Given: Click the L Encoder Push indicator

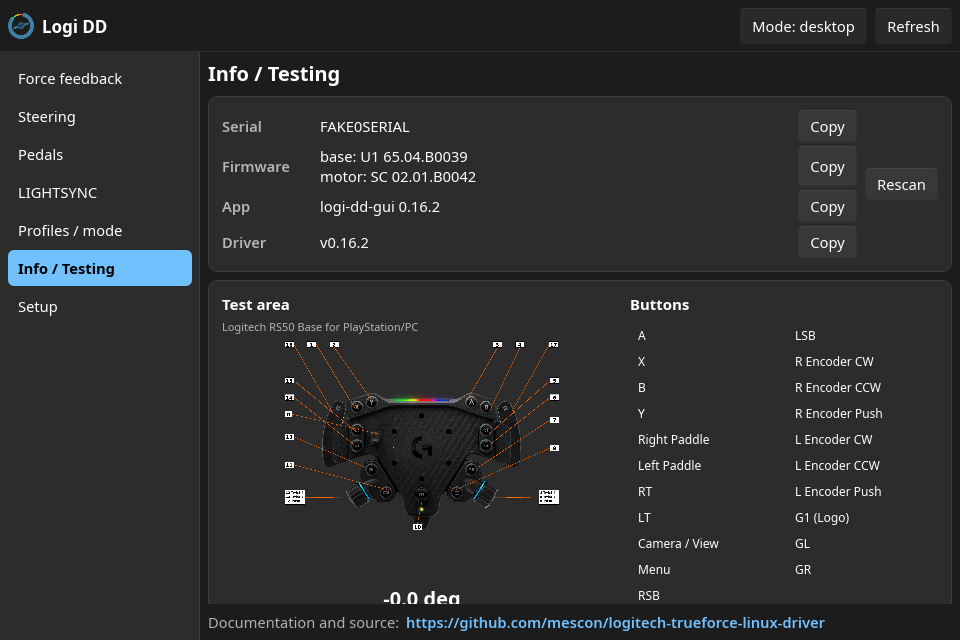Looking at the screenshot, I should tap(838, 492).
